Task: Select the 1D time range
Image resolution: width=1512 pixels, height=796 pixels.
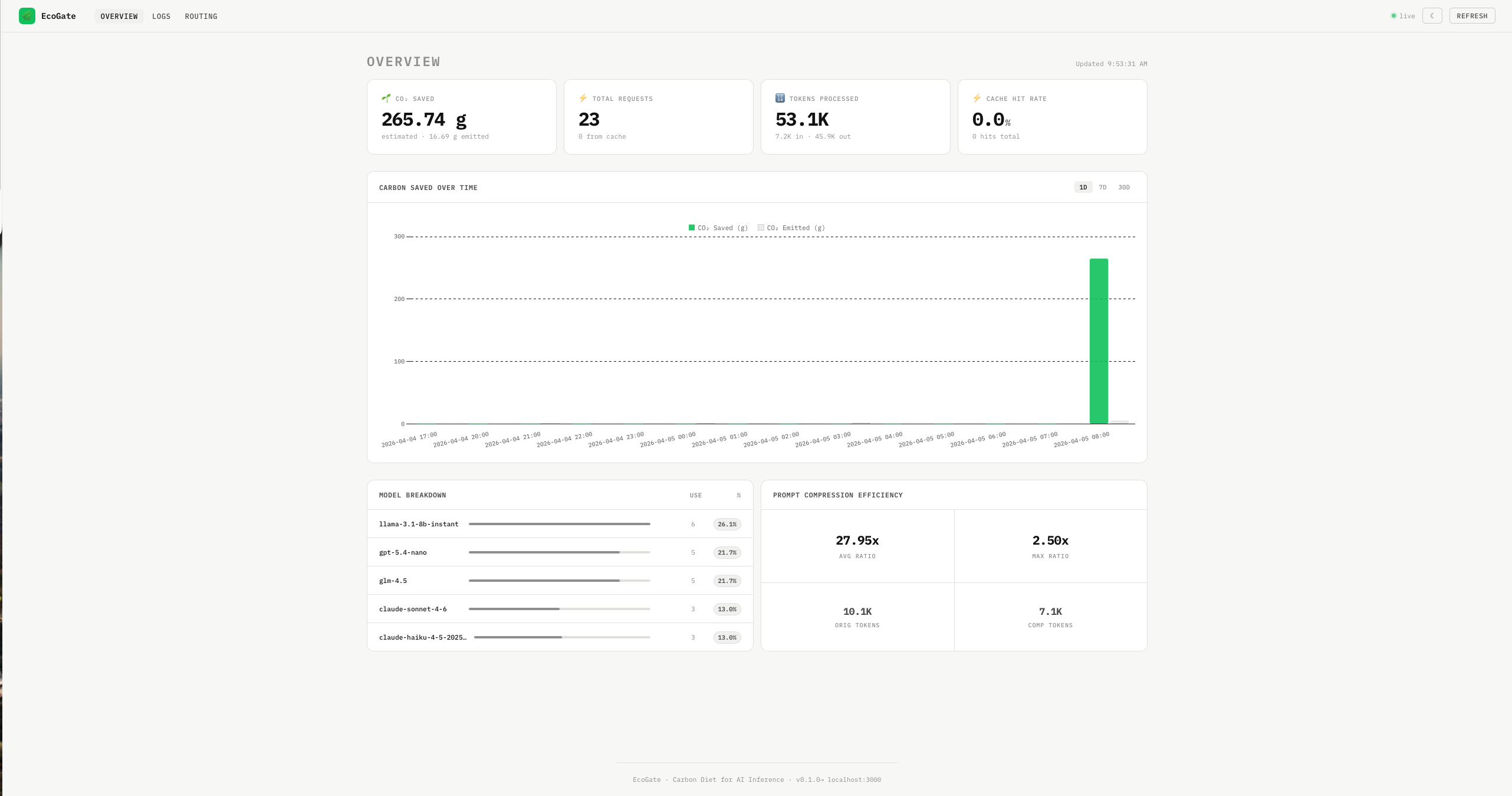Action: click(1083, 187)
